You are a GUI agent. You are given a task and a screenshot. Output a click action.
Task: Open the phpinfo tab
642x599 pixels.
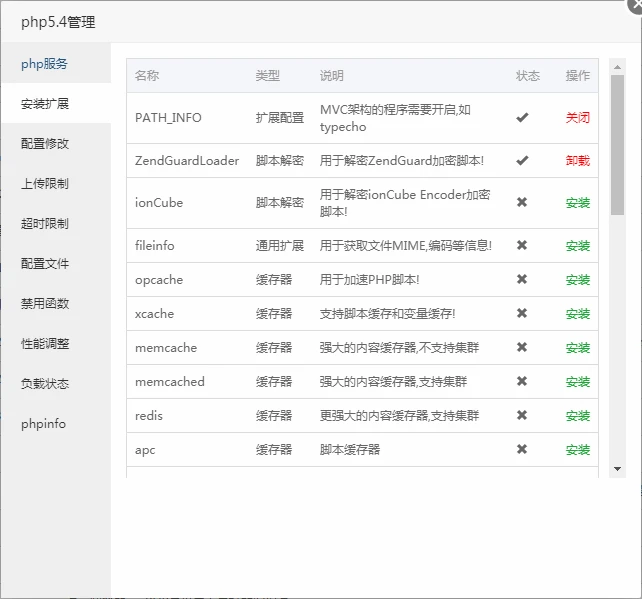tap(44, 424)
